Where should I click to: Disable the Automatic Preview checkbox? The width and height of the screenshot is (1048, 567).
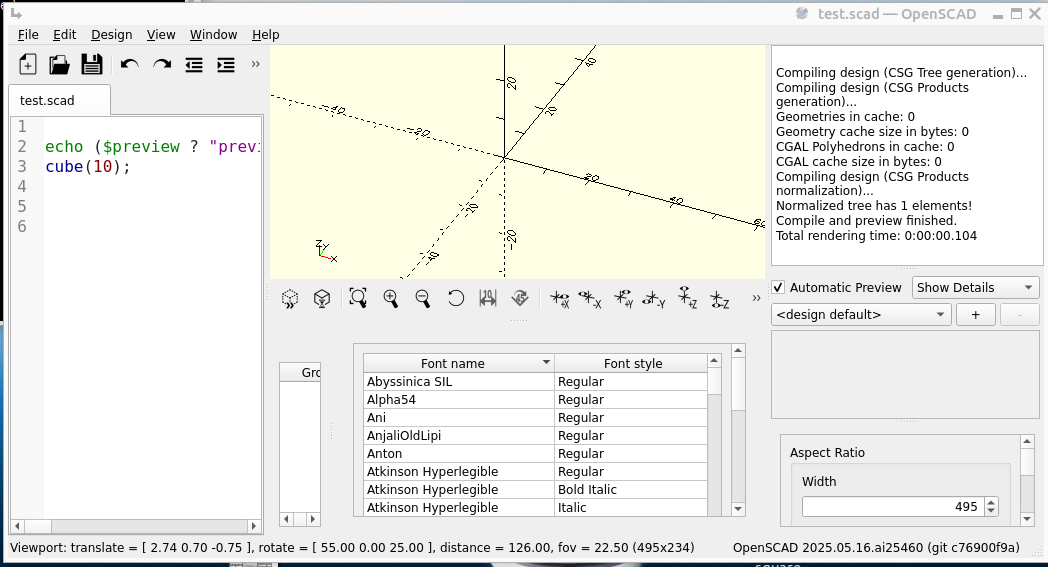coord(779,288)
